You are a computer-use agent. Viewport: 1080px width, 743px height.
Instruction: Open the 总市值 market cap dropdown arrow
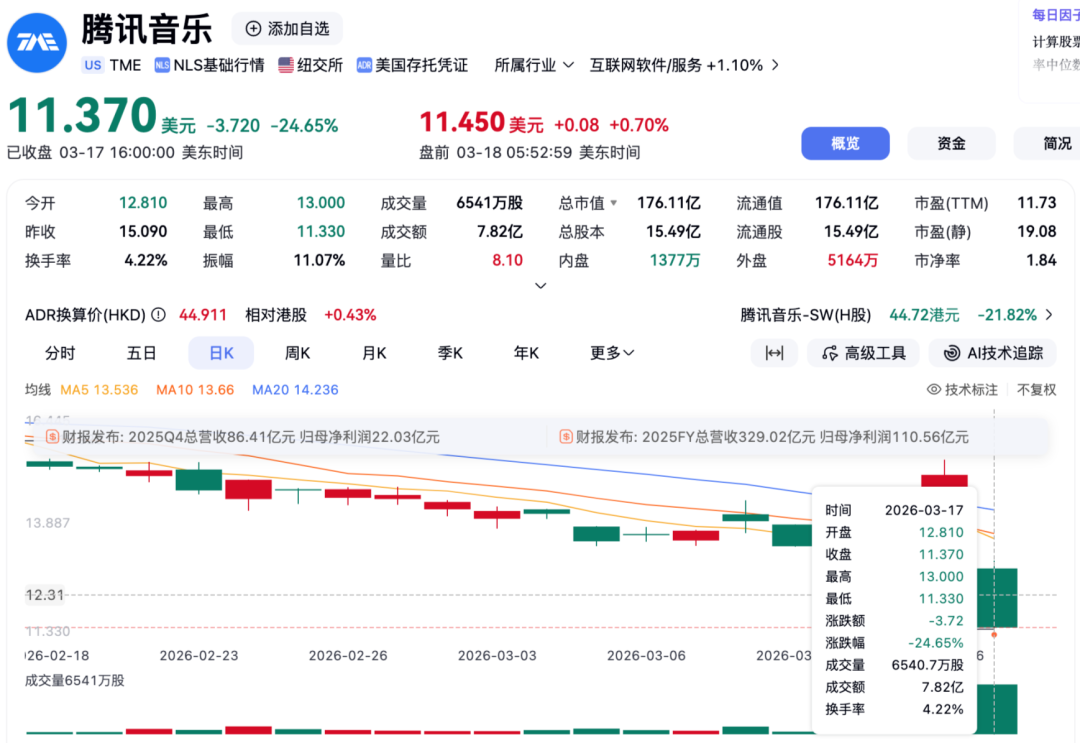coord(614,203)
